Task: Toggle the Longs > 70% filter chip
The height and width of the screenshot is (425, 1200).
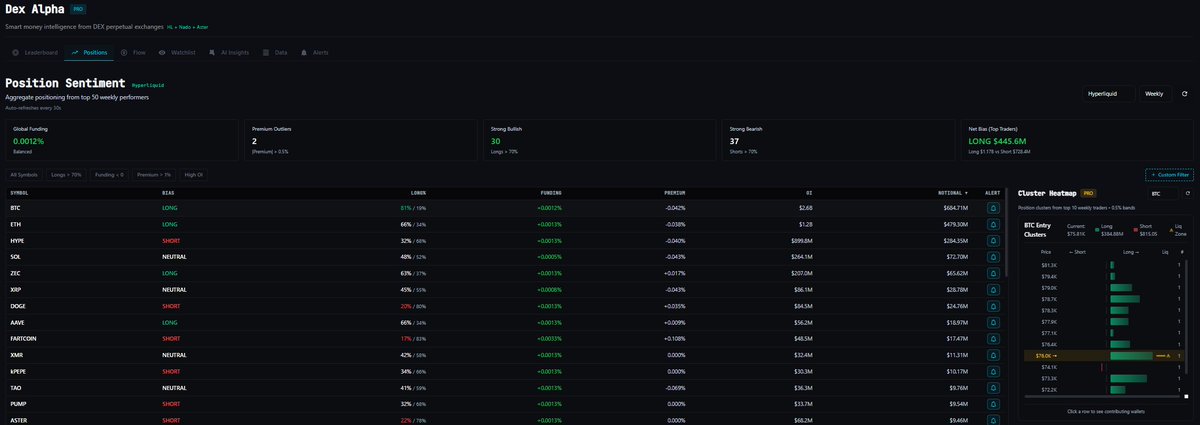Action: (66, 174)
